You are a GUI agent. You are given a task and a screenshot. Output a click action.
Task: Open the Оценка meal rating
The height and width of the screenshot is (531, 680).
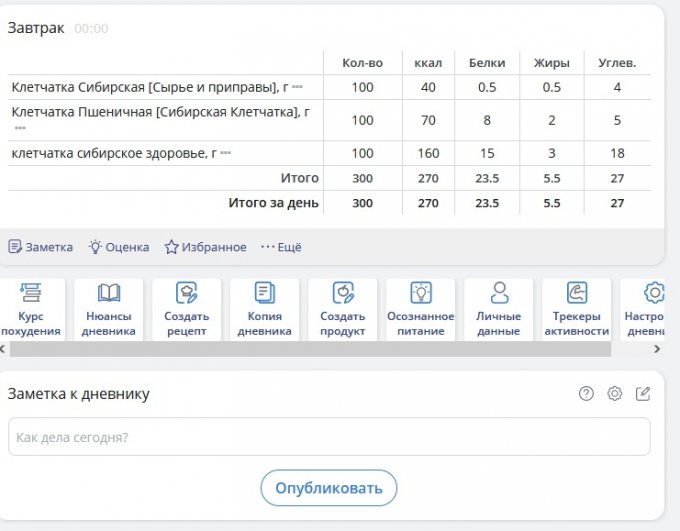click(119, 247)
